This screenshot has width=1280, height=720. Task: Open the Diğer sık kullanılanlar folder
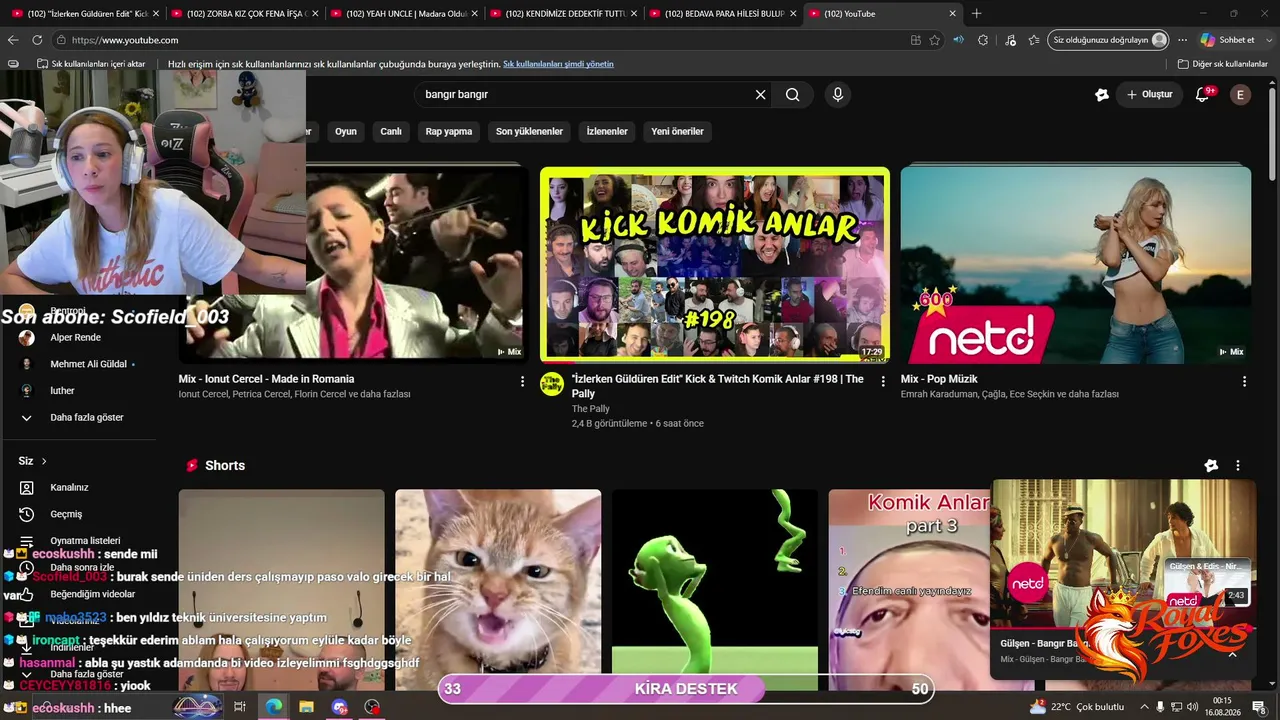[1223, 64]
